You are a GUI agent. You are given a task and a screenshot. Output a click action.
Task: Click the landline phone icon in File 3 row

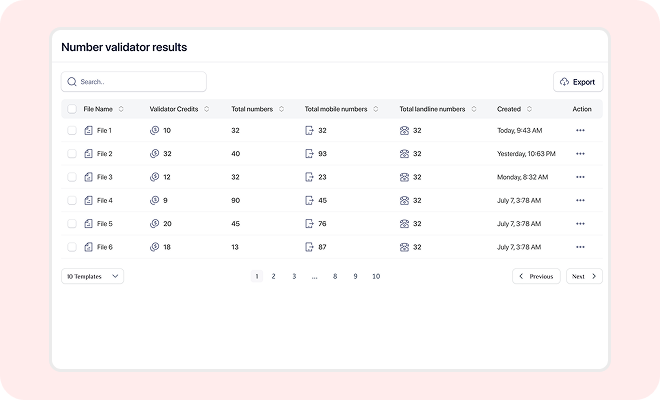pos(404,177)
